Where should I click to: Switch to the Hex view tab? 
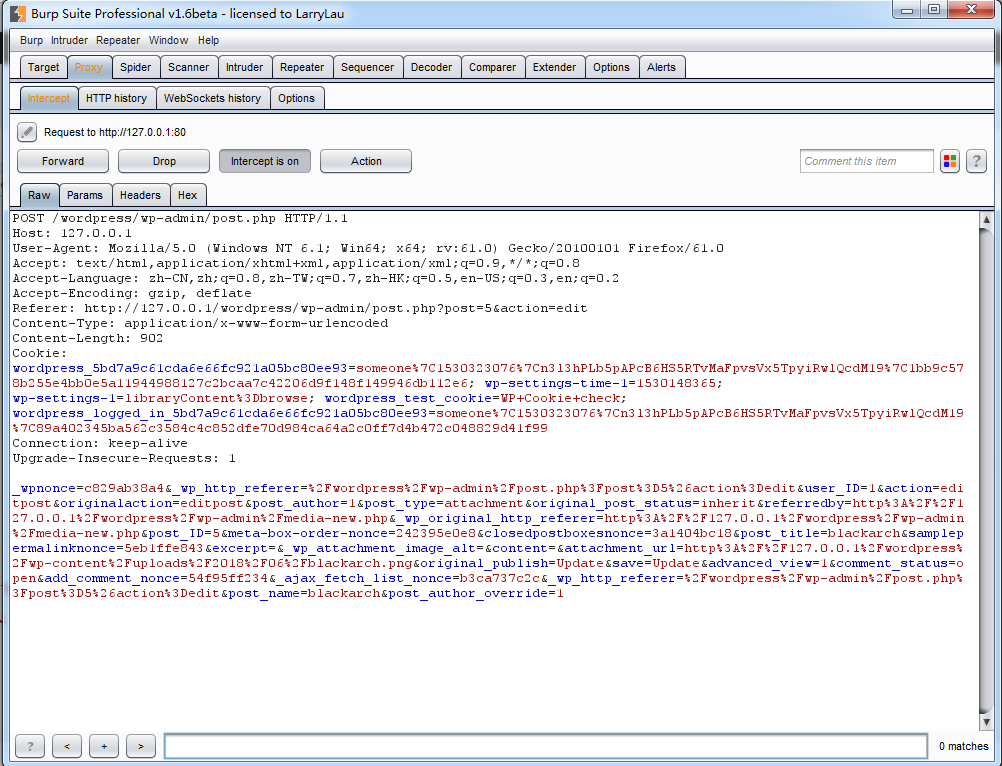[187, 195]
